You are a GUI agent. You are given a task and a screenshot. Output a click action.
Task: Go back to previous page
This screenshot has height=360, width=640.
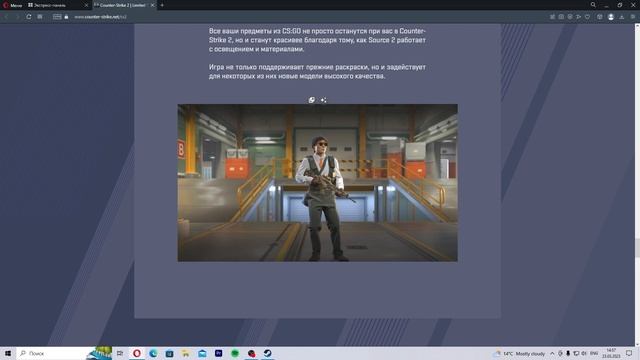pos(7,17)
